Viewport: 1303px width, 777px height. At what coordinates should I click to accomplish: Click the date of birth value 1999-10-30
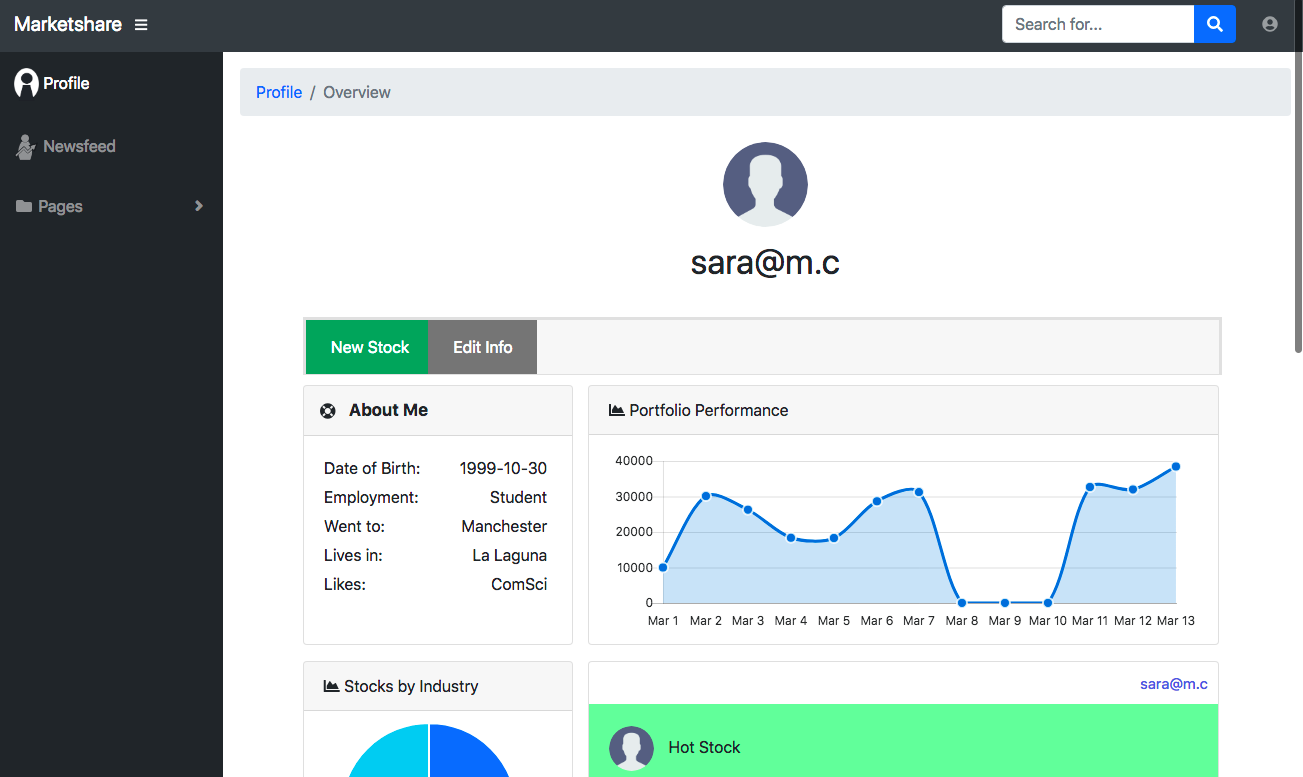click(503, 468)
